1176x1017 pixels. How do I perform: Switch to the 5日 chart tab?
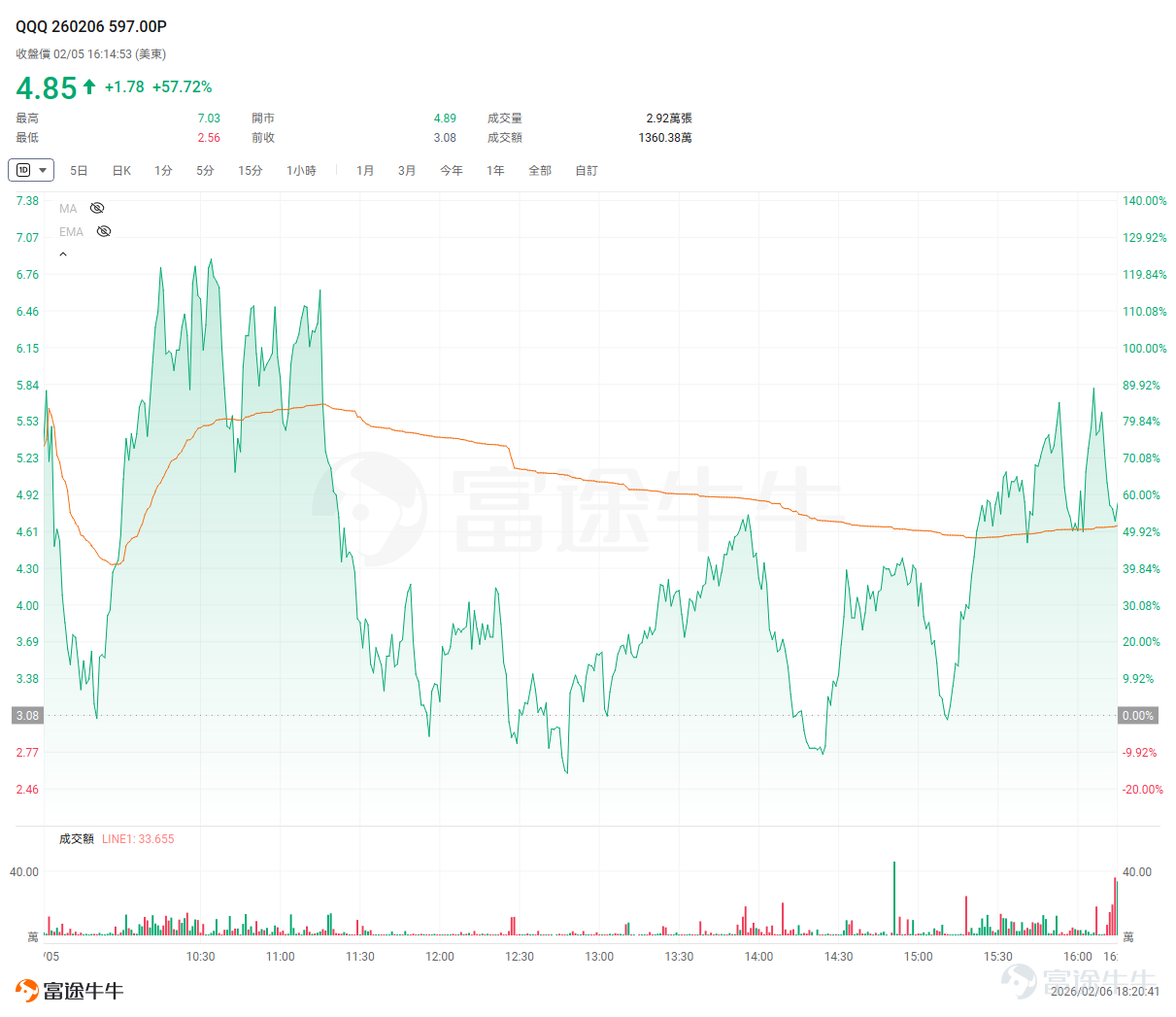click(79, 171)
